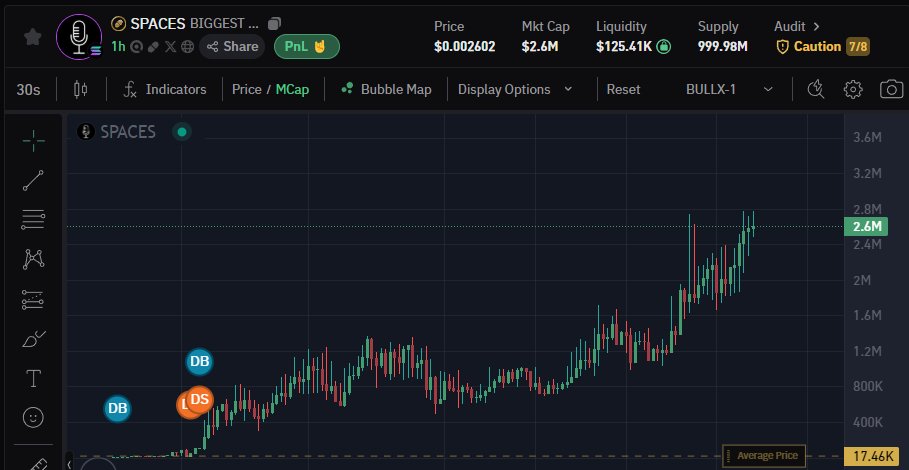909x470 pixels.
Task: Open the candlestick chart type selector
Action: coord(81,89)
